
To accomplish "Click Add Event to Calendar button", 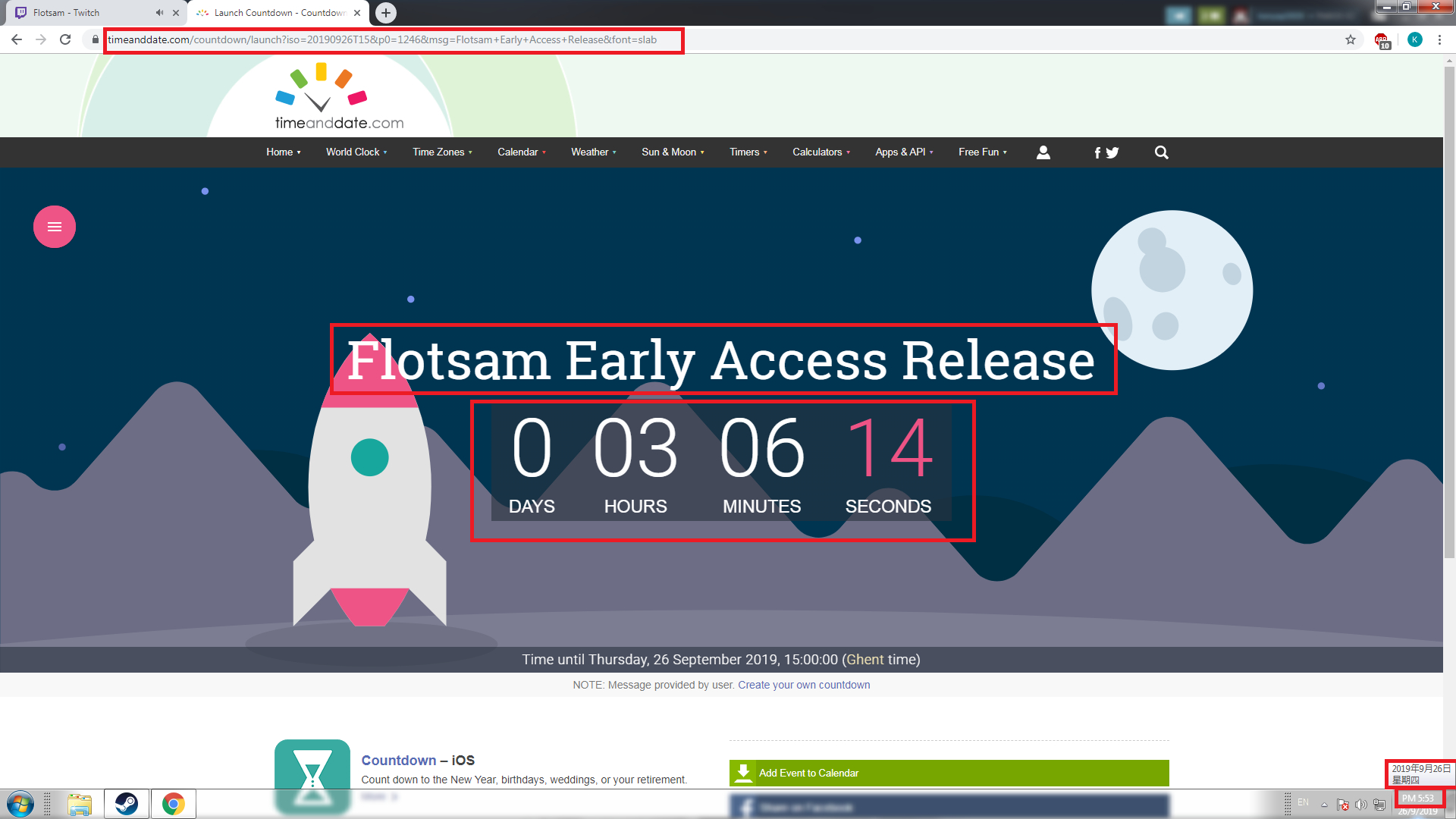I will [x=949, y=773].
